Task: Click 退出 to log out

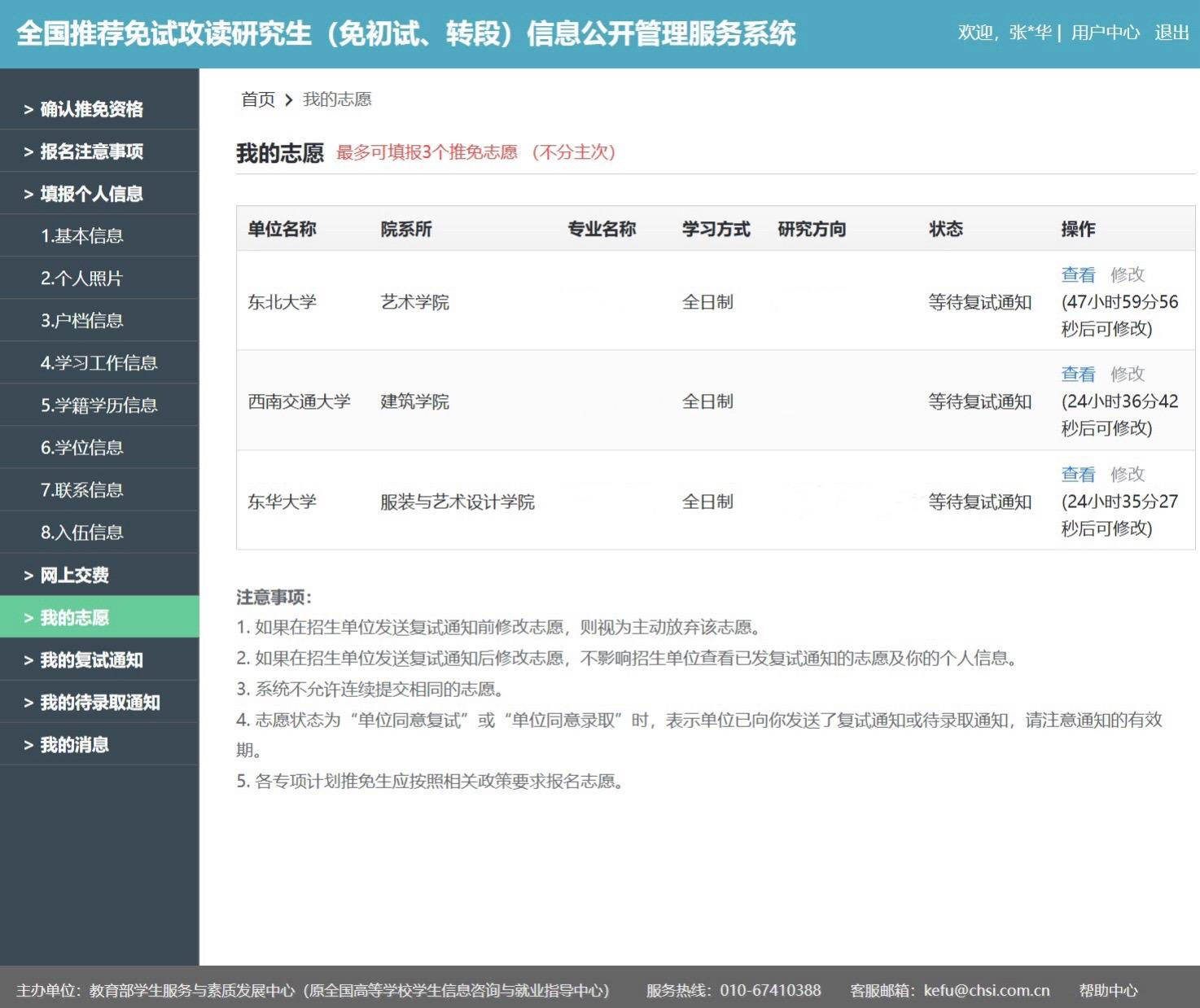Action: (x=1172, y=33)
